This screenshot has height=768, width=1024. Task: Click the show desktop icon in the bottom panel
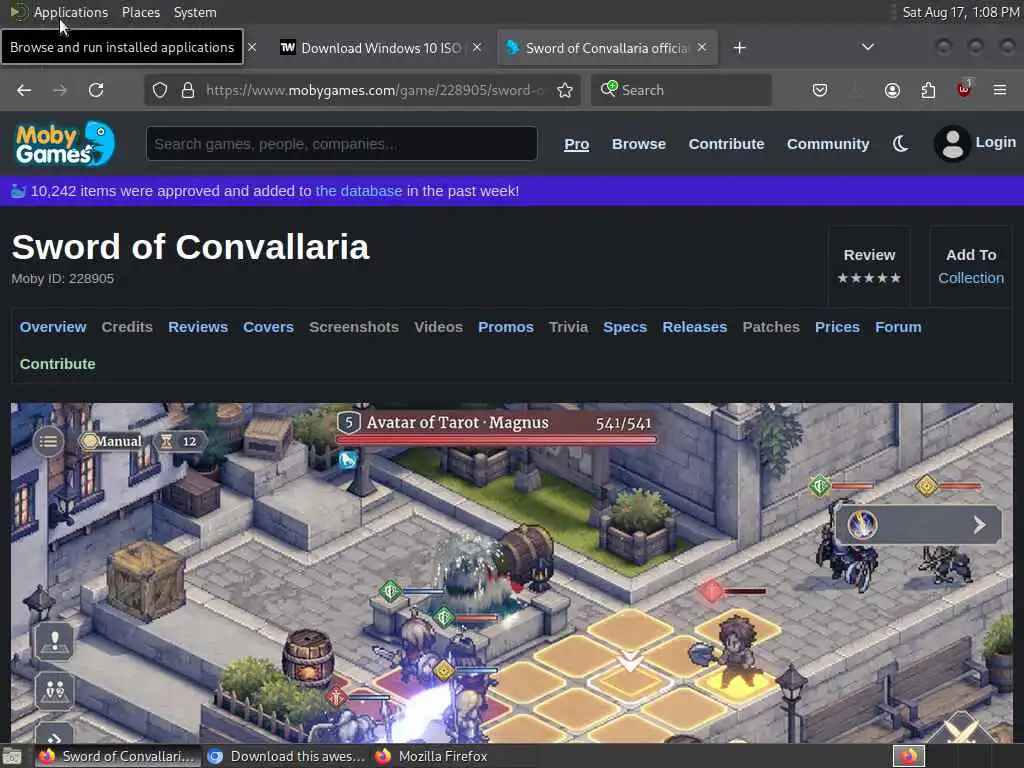click(x=12, y=757)
